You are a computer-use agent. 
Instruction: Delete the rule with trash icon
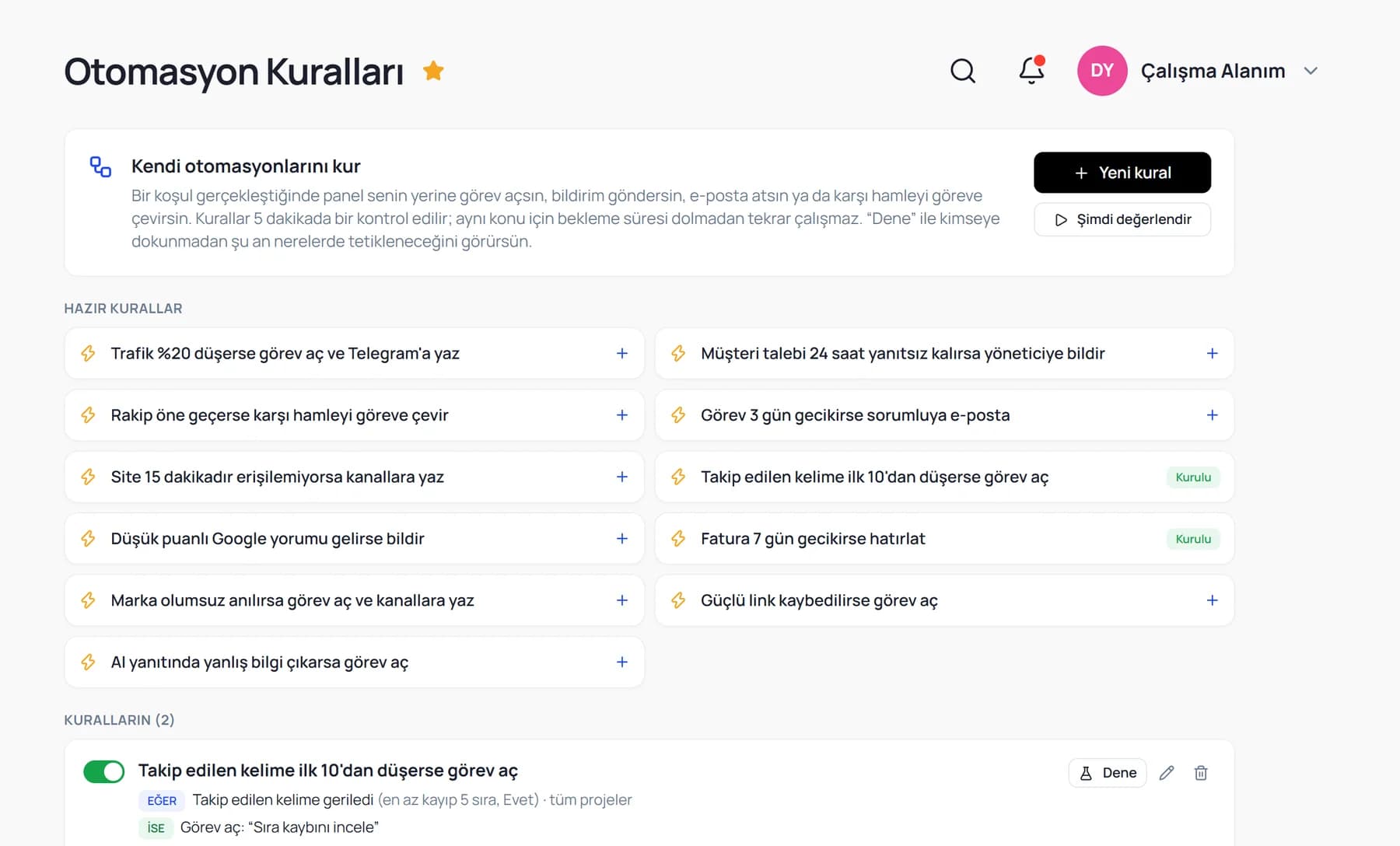(1201, 773)
